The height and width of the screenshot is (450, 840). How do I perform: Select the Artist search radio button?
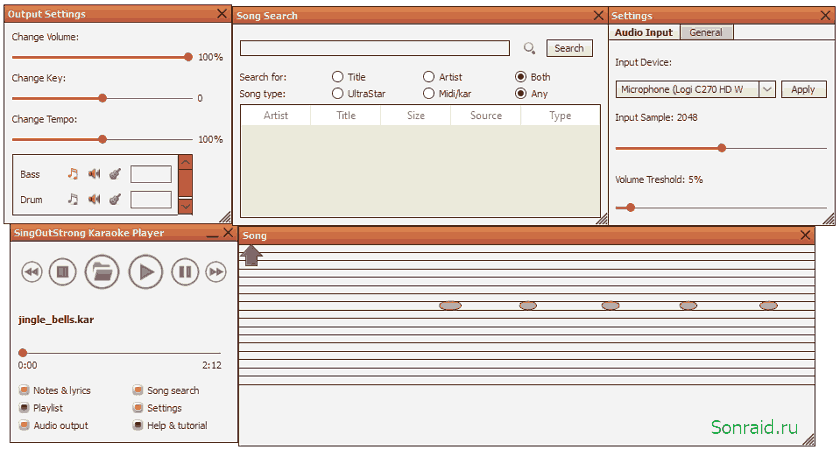click(x=429, y=77)
